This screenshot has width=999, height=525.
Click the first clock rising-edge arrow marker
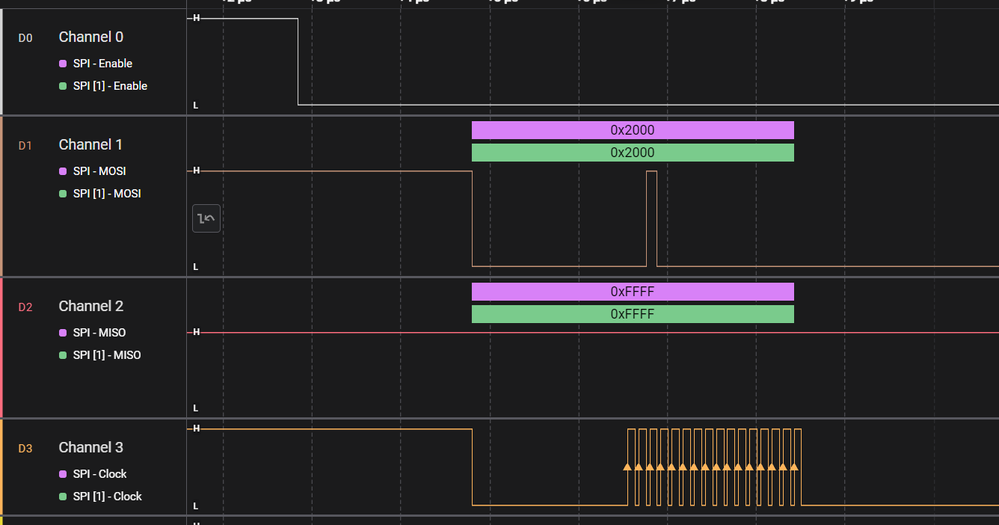click(628, 467)
